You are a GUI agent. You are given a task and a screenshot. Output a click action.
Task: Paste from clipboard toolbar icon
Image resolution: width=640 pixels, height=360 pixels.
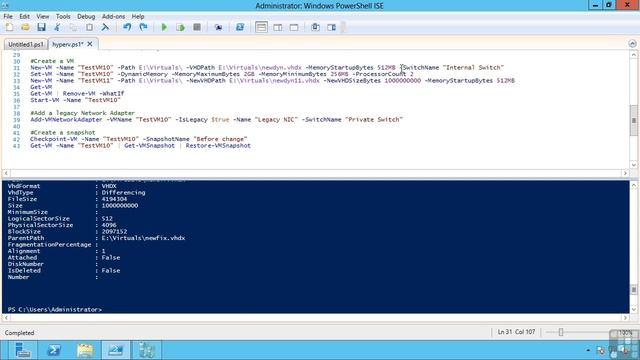[89, 27]
